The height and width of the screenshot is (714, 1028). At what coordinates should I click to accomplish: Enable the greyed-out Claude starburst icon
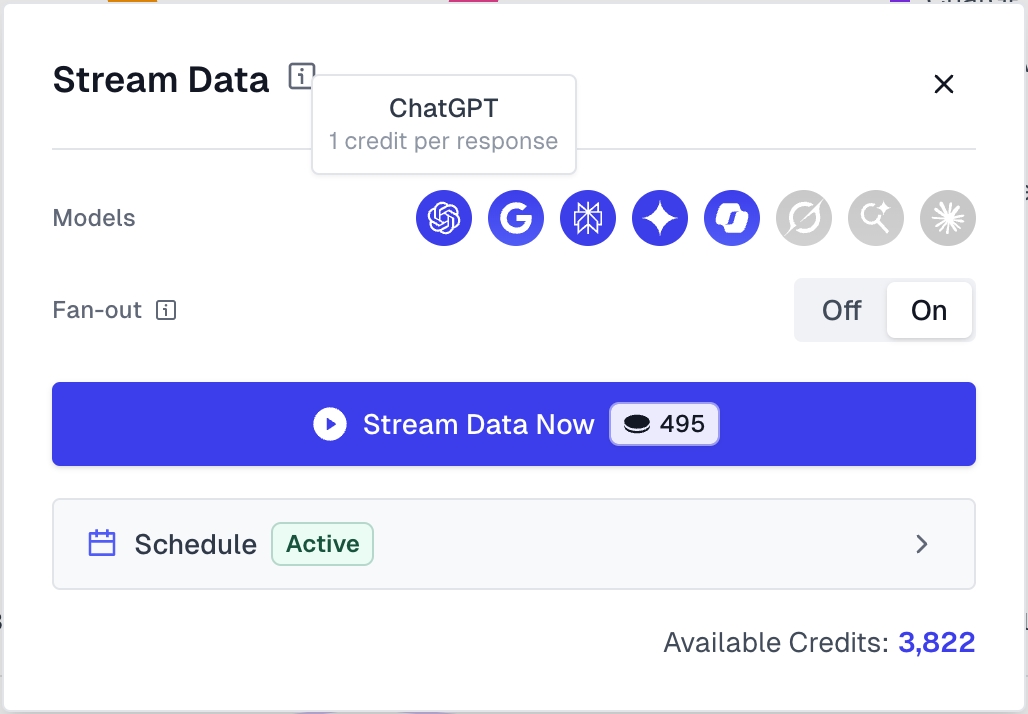948,218
